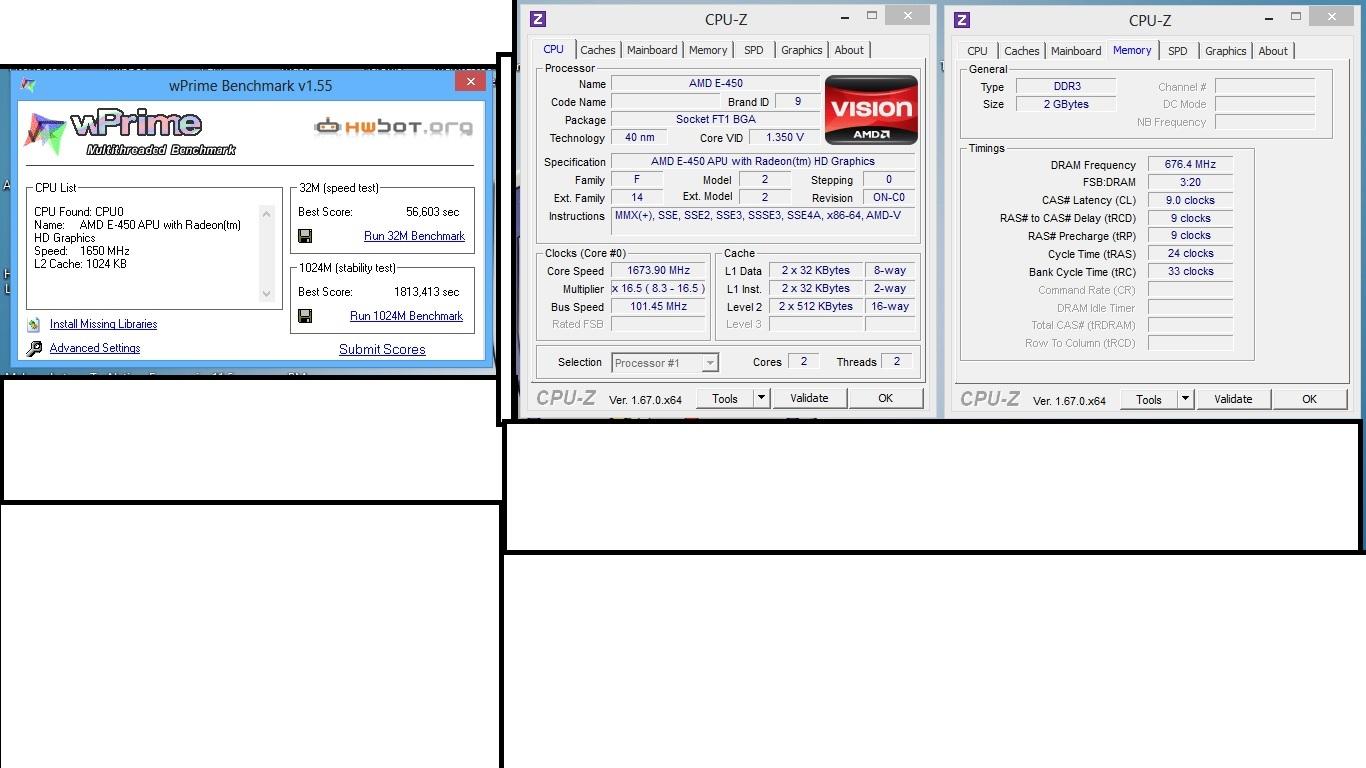Open the Mainboard tab in the left CPU-Z window

click(652, 50)
